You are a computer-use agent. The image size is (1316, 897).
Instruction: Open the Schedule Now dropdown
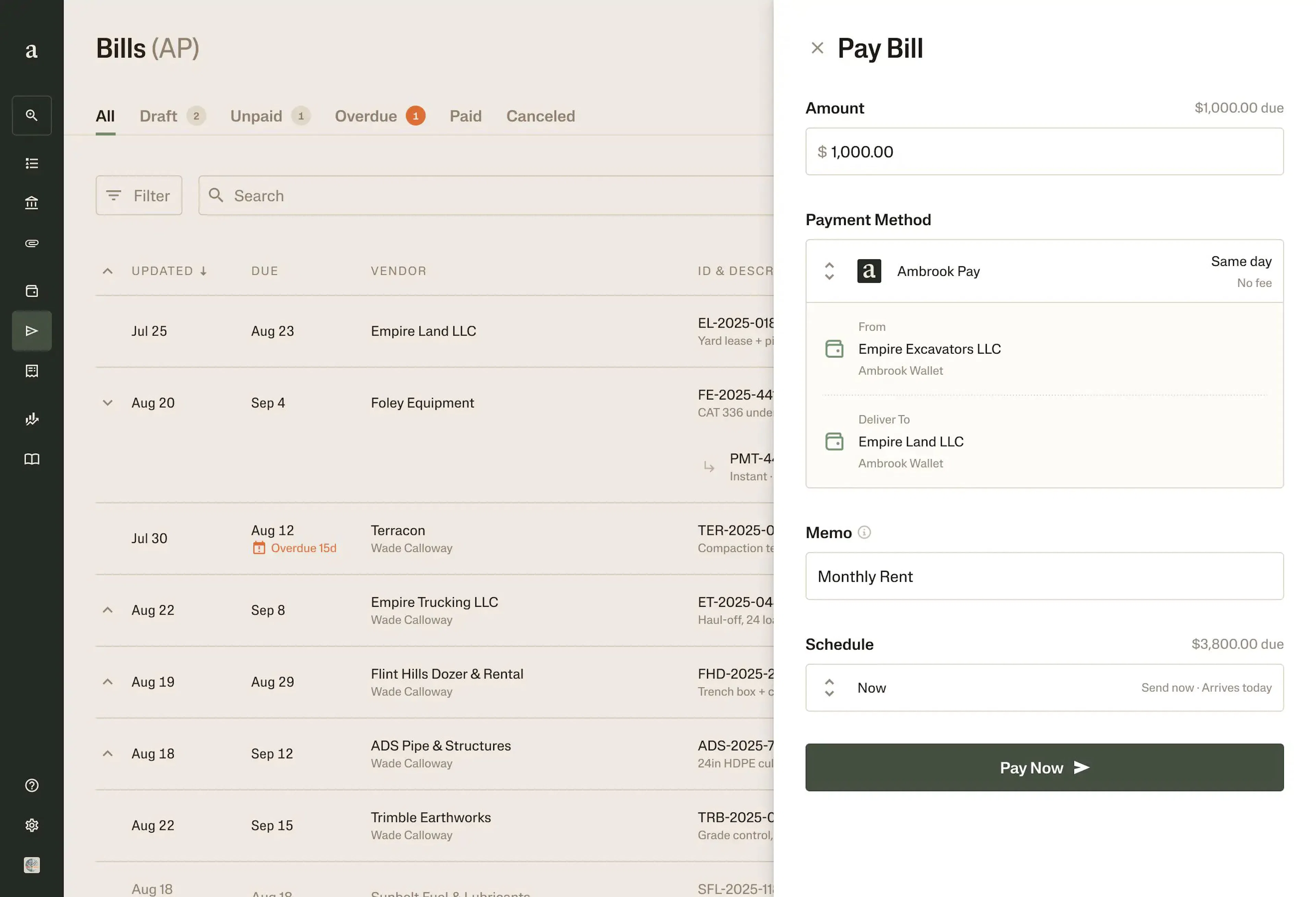click(1044, 688)
